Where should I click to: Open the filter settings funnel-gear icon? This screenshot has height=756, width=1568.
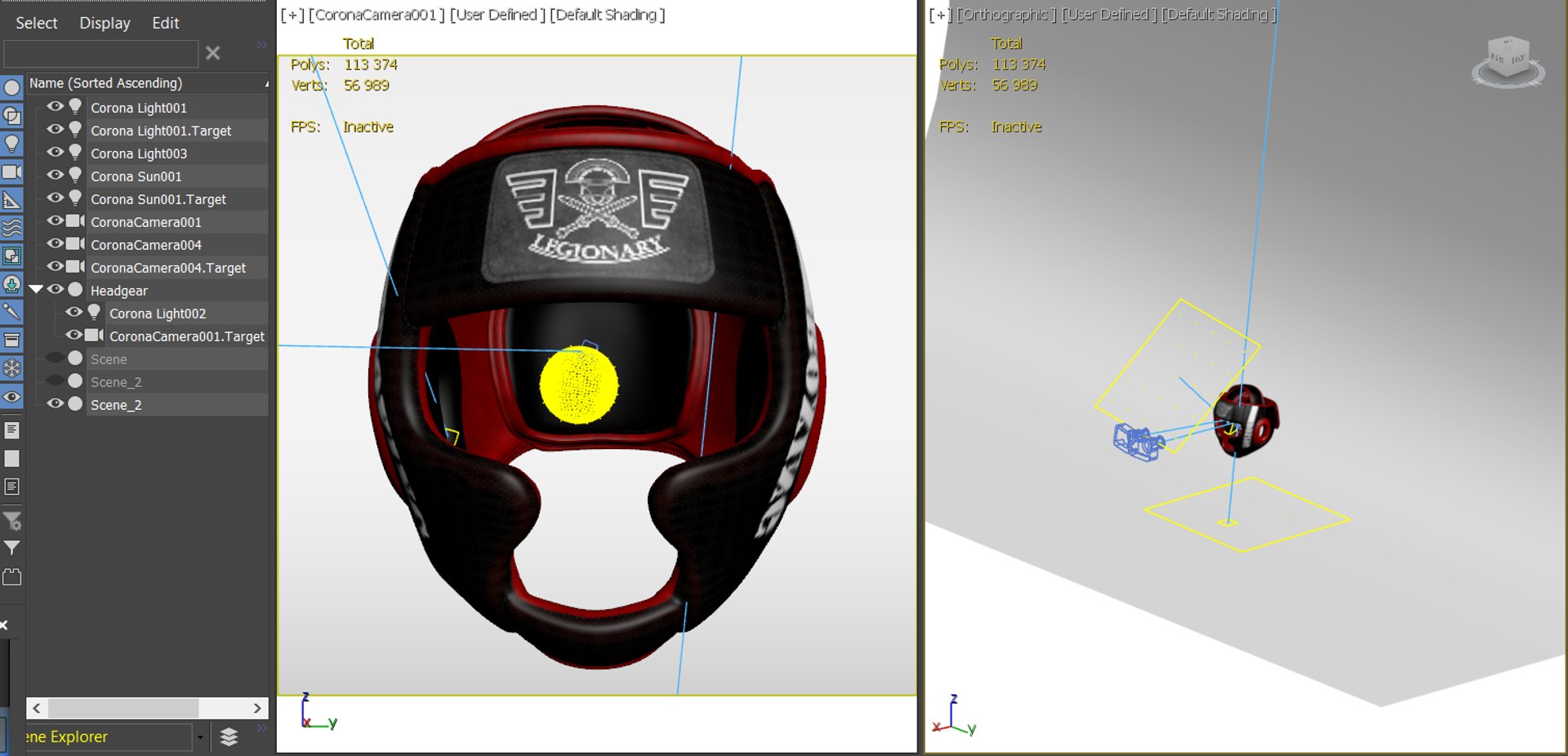11,520
